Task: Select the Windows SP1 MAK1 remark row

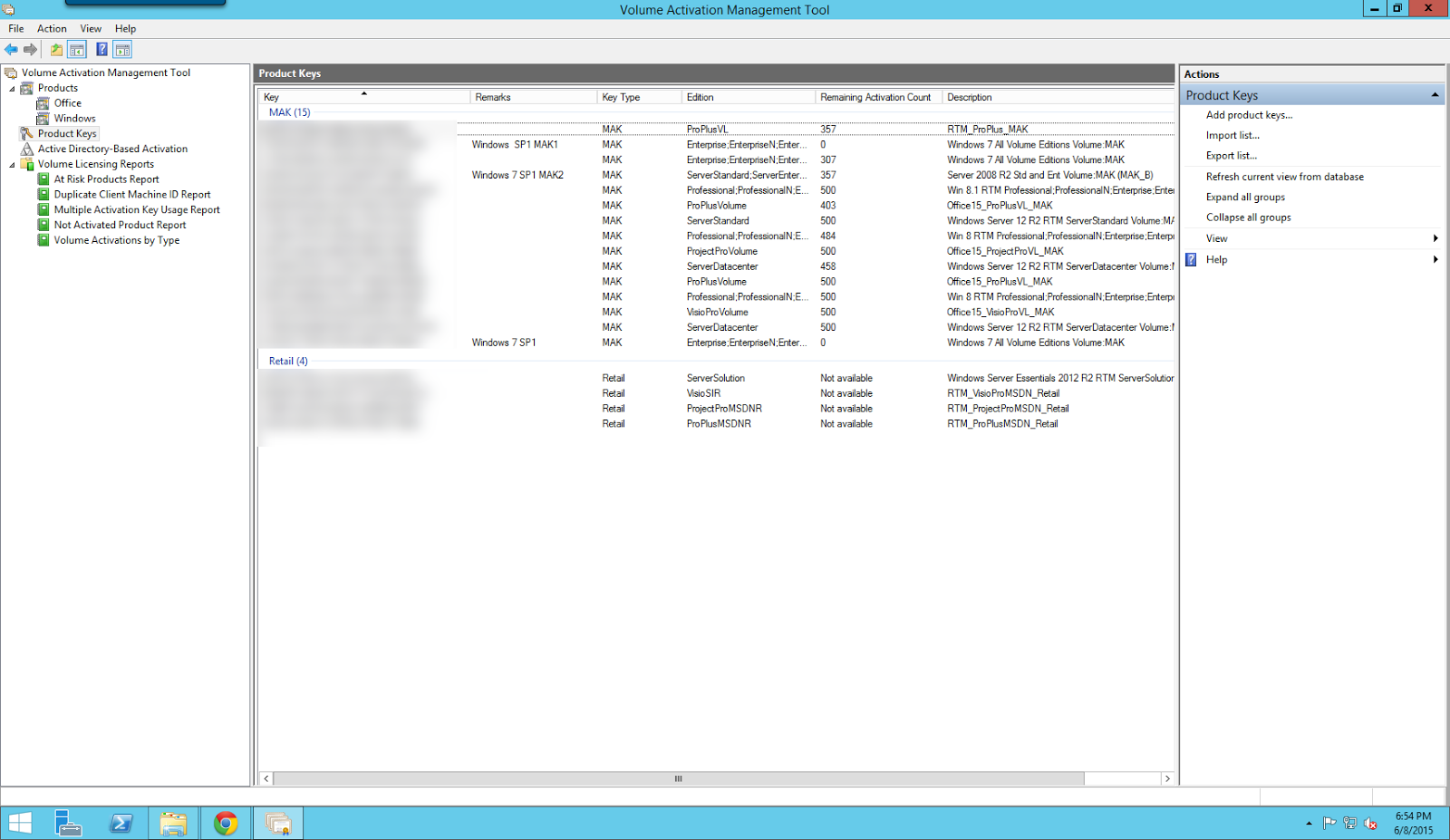Action: (716, 145)
